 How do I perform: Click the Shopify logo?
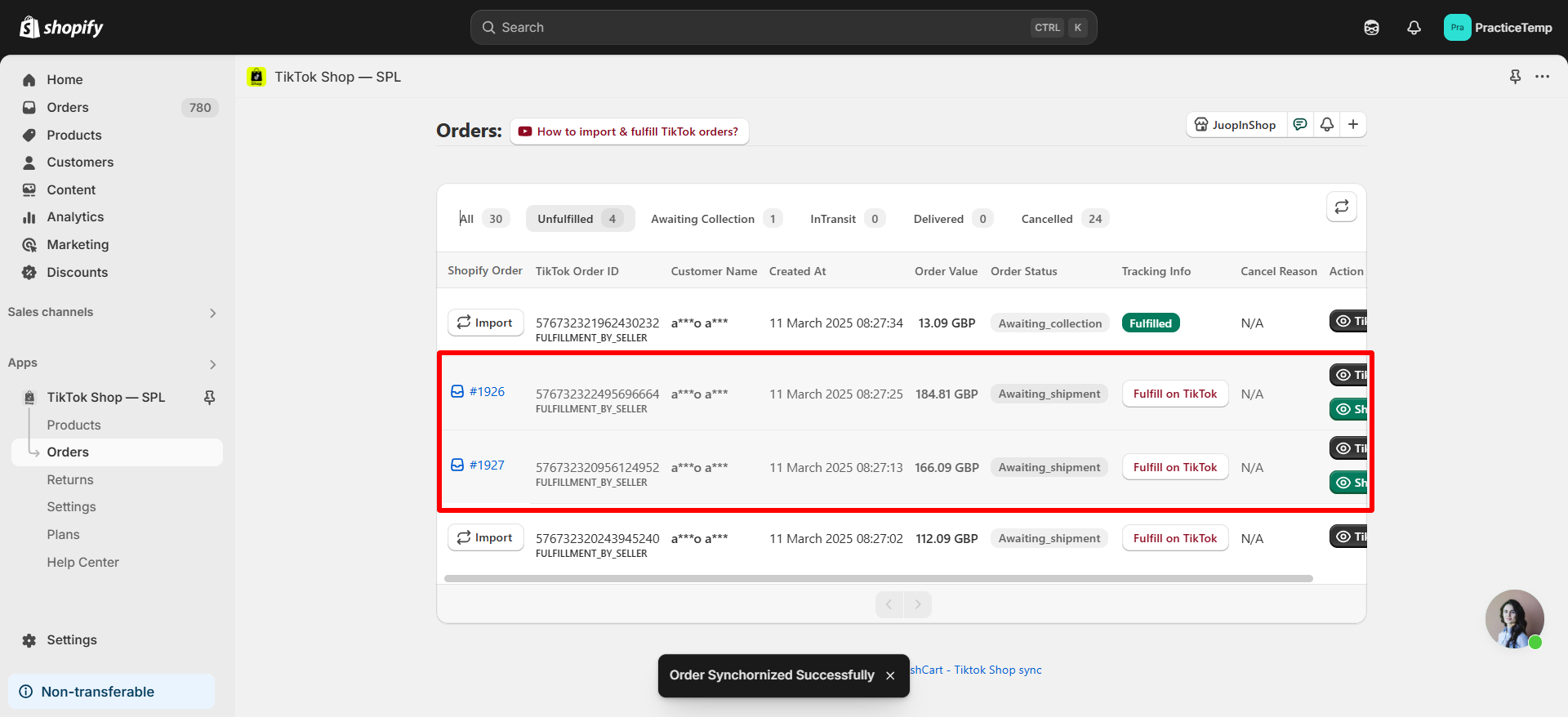click(x=61, y=28)
